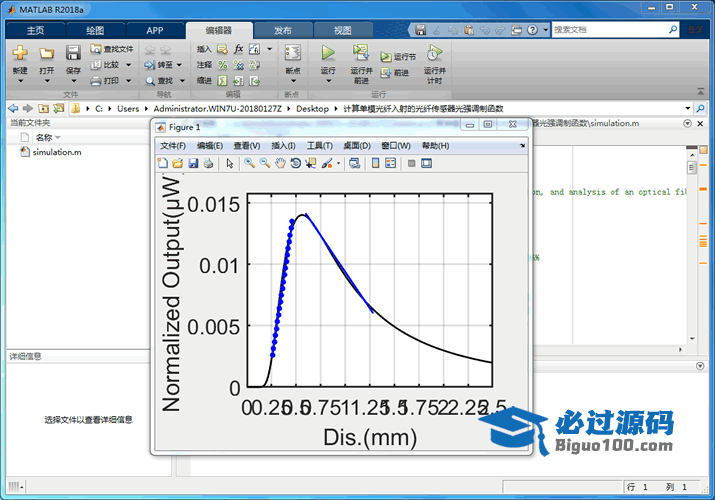Click the up-one-folder icon in the path bar
Screen dimensions: 715x500
pyautogui.click(x=43, y=108)
